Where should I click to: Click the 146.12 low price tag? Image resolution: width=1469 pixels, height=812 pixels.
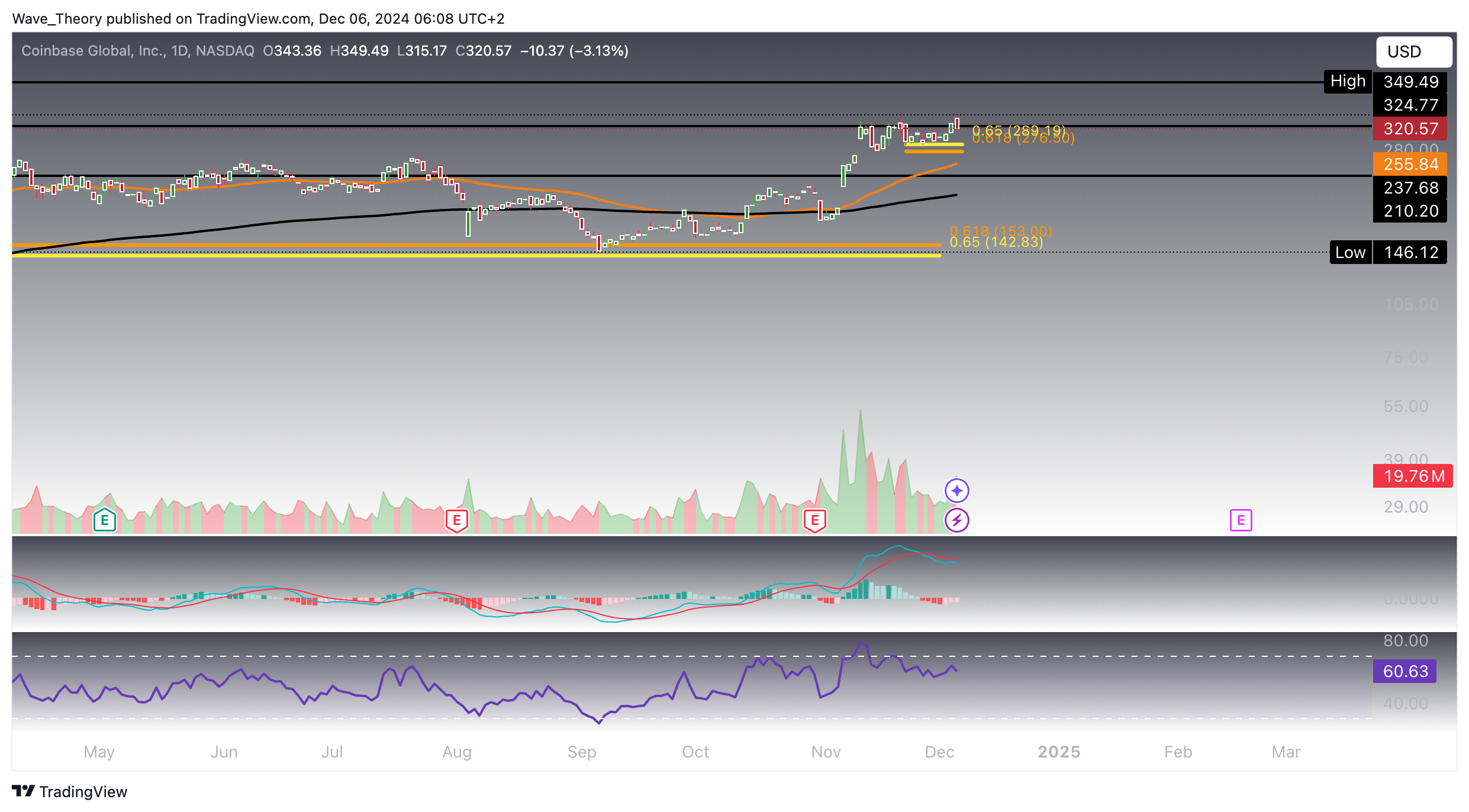pyautogui.click(x=1410, y=253)
